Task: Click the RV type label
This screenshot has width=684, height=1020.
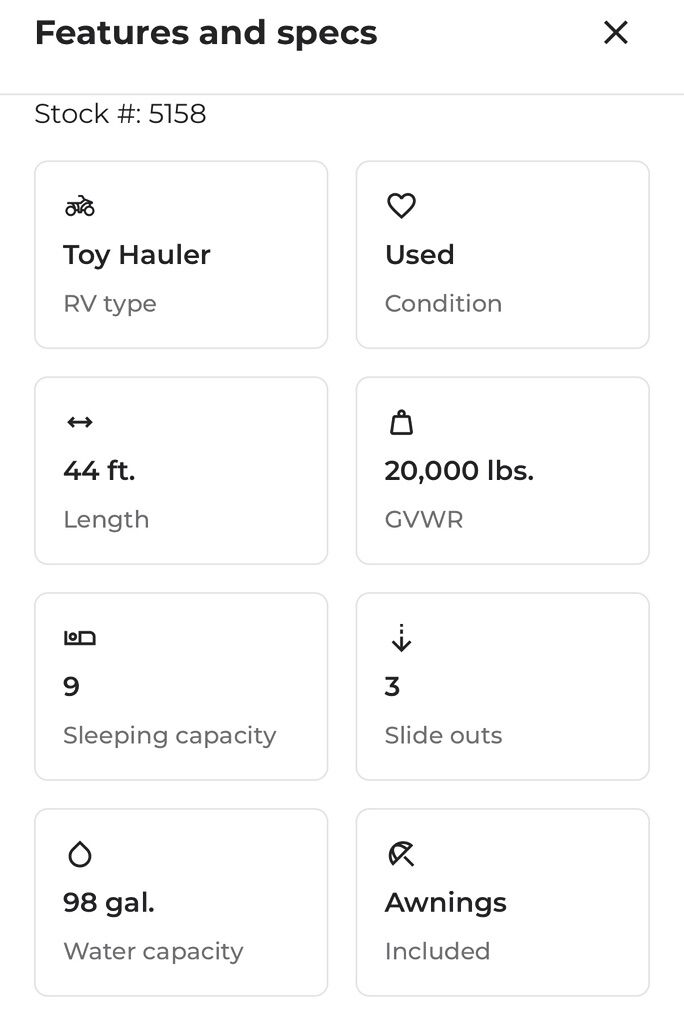Action: point(110,304)
